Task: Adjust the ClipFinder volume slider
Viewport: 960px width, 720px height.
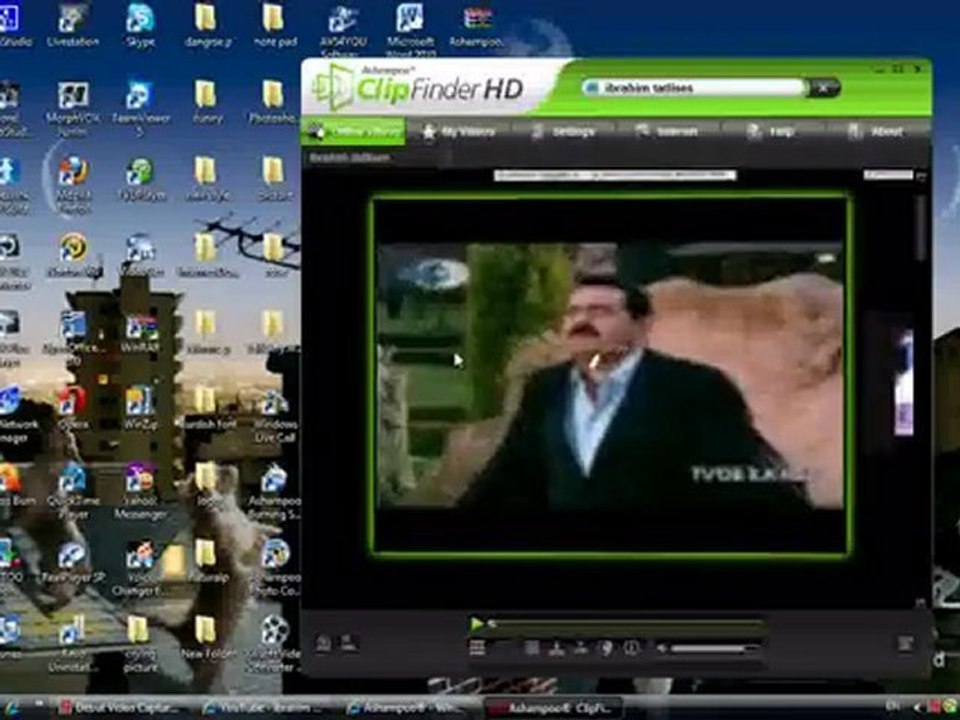Action: [715, 648]
